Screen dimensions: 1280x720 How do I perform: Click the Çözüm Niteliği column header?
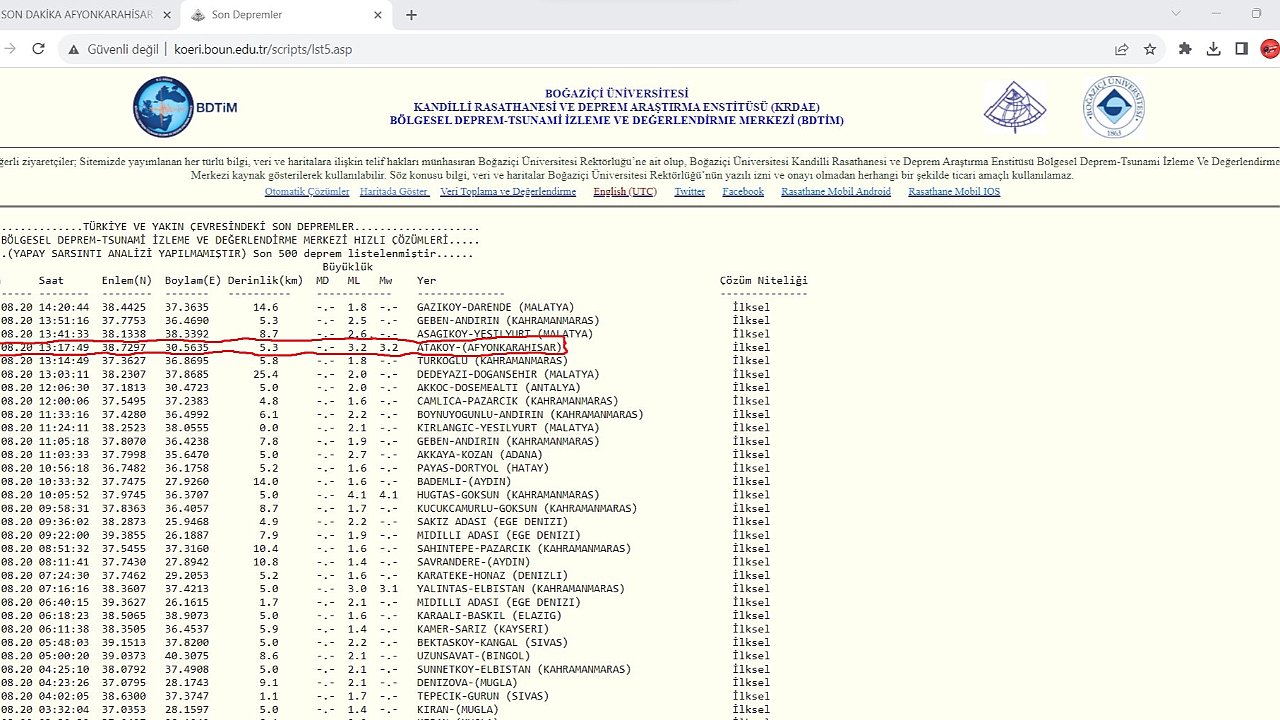(x=764, y=281)
